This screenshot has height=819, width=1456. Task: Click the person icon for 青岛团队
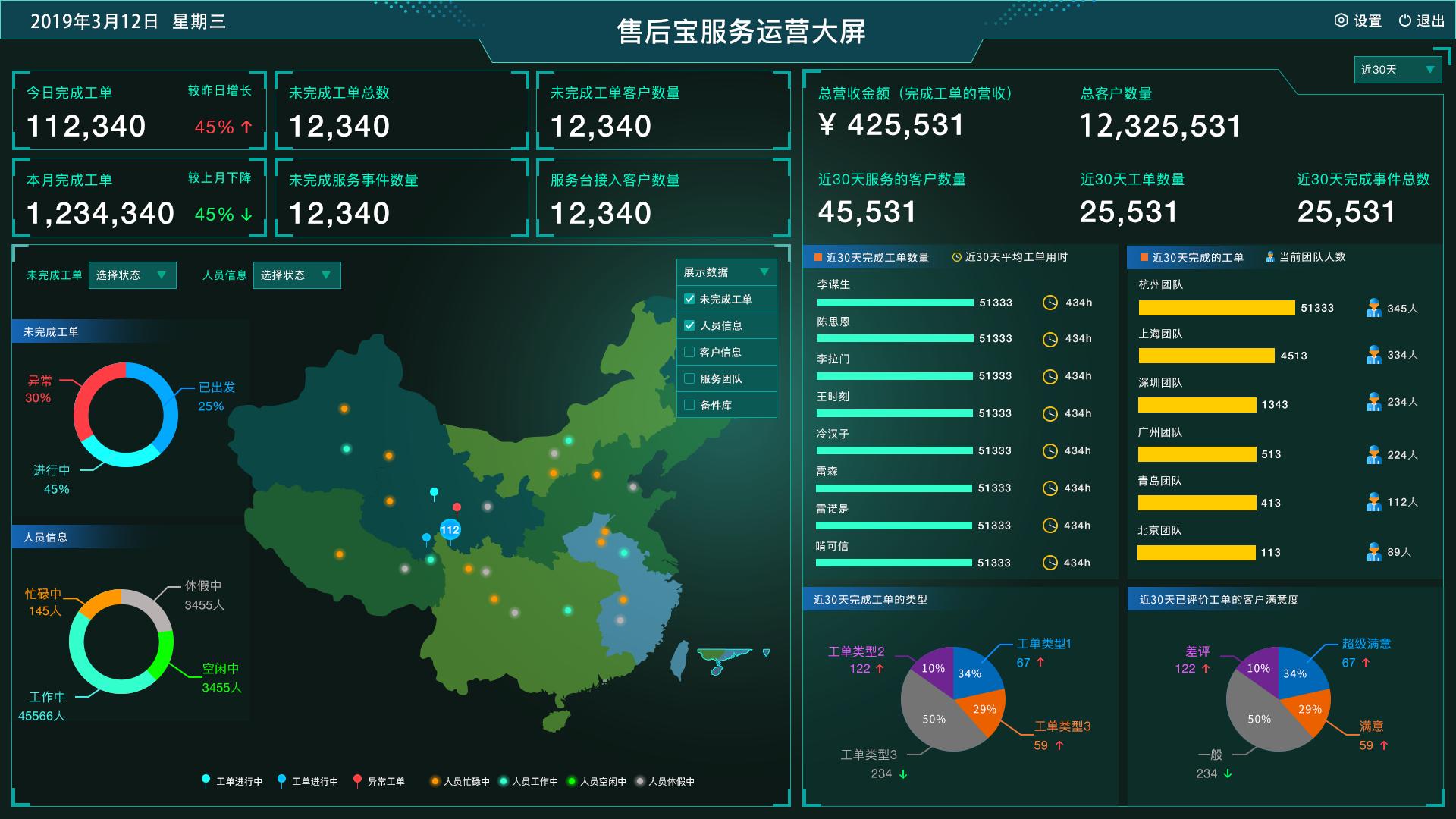(1373, 502)
